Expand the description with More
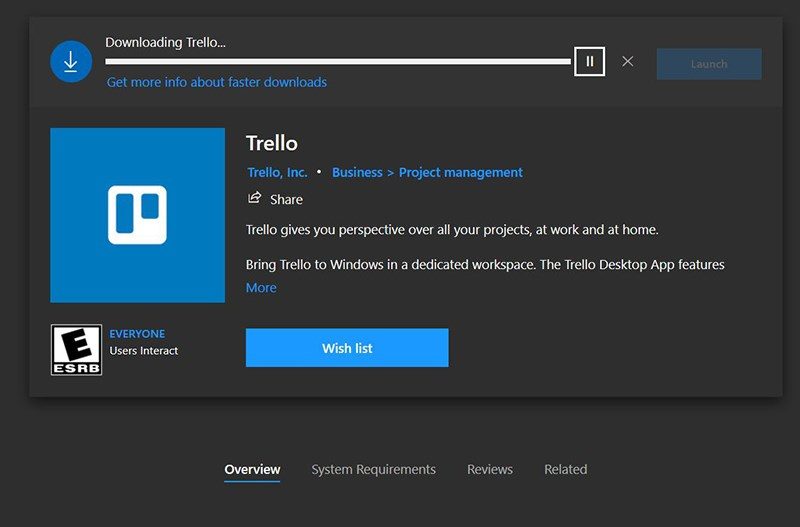 point(261,288)
